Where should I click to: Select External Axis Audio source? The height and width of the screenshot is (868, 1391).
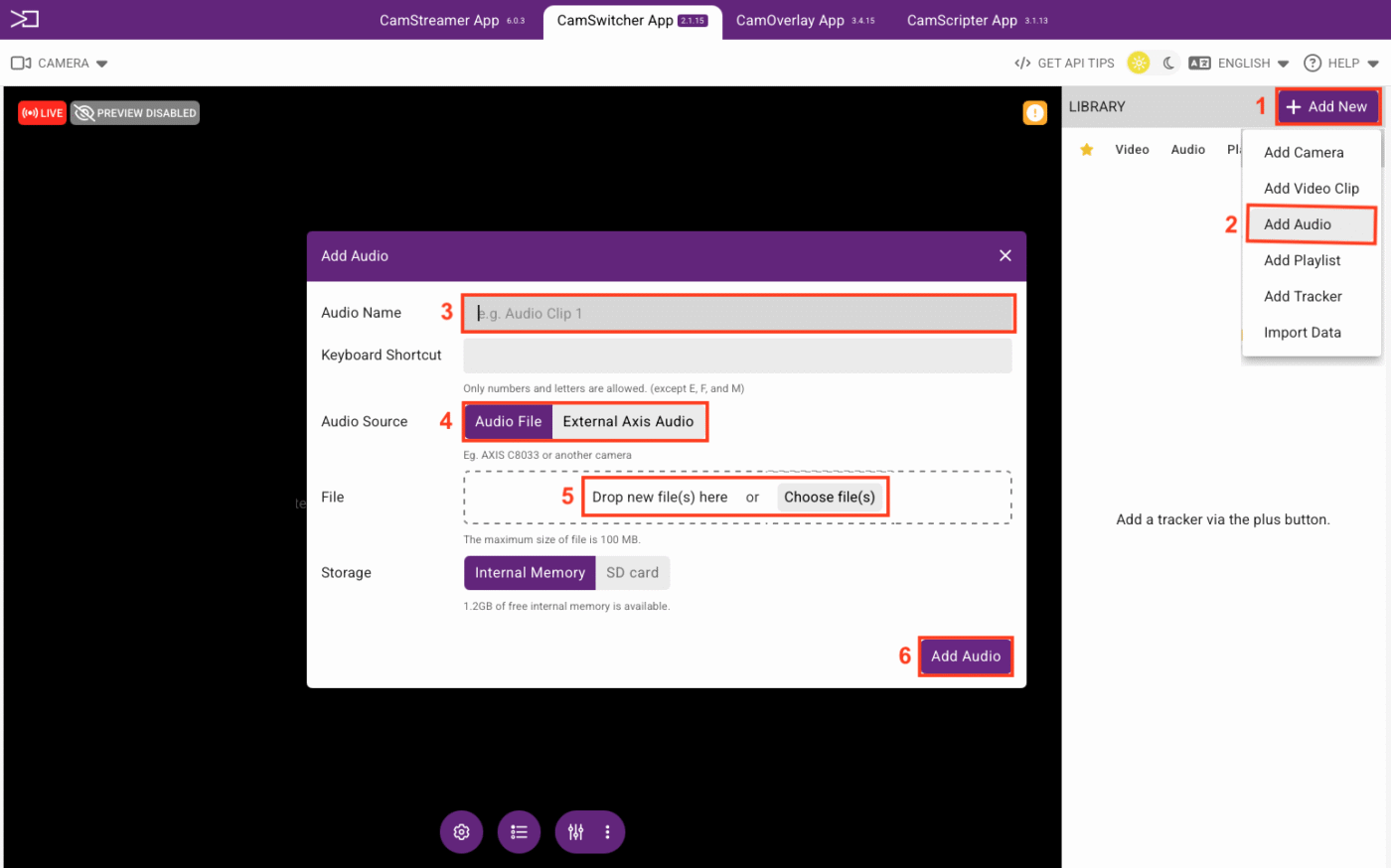pos(628,422)
